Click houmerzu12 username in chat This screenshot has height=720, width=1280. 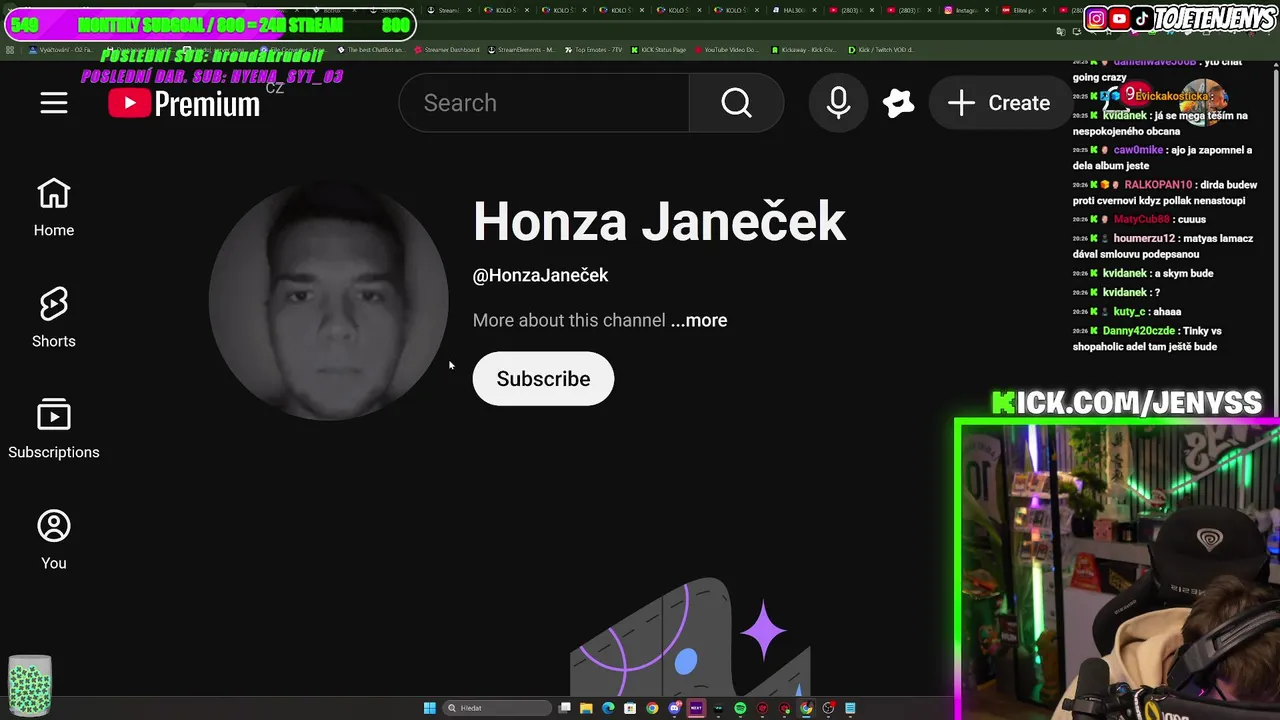1144,239
